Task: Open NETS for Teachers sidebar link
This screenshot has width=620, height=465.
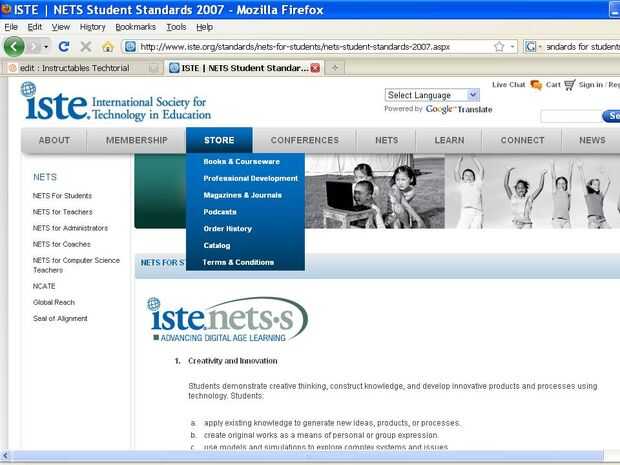Action: [x=62, y=212]
